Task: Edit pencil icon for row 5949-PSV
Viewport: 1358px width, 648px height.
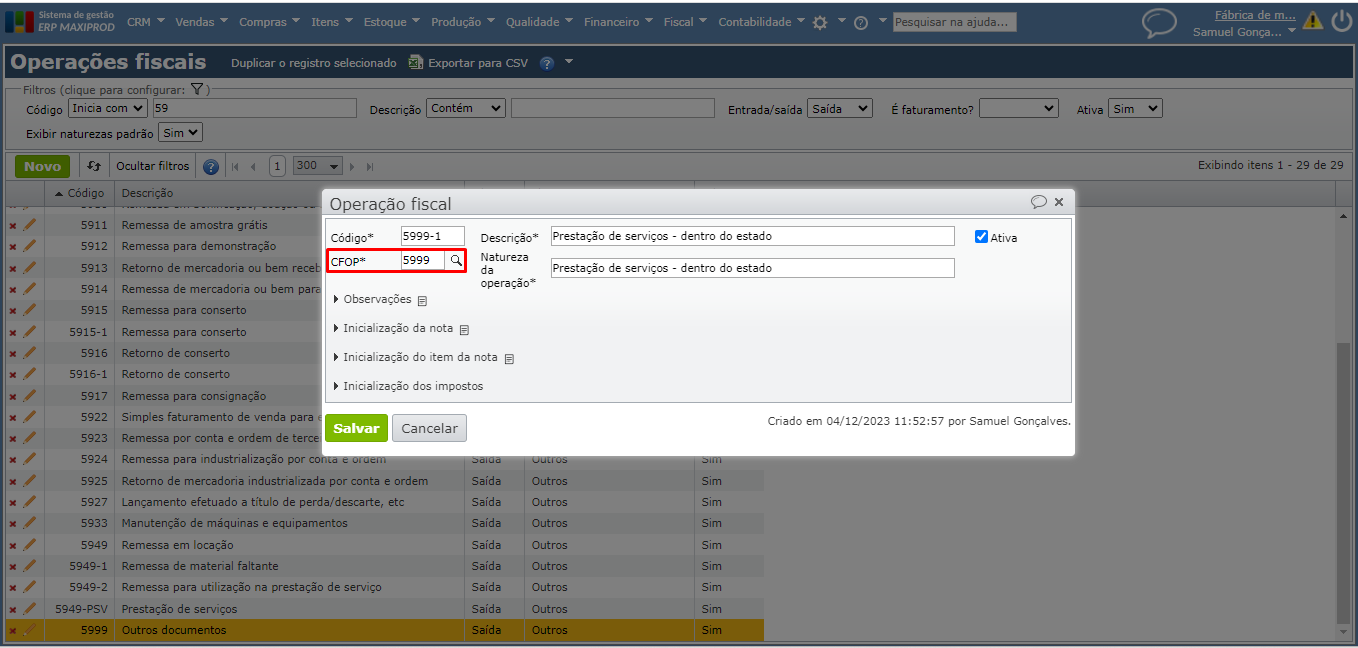Action: (x=29, y=608)
